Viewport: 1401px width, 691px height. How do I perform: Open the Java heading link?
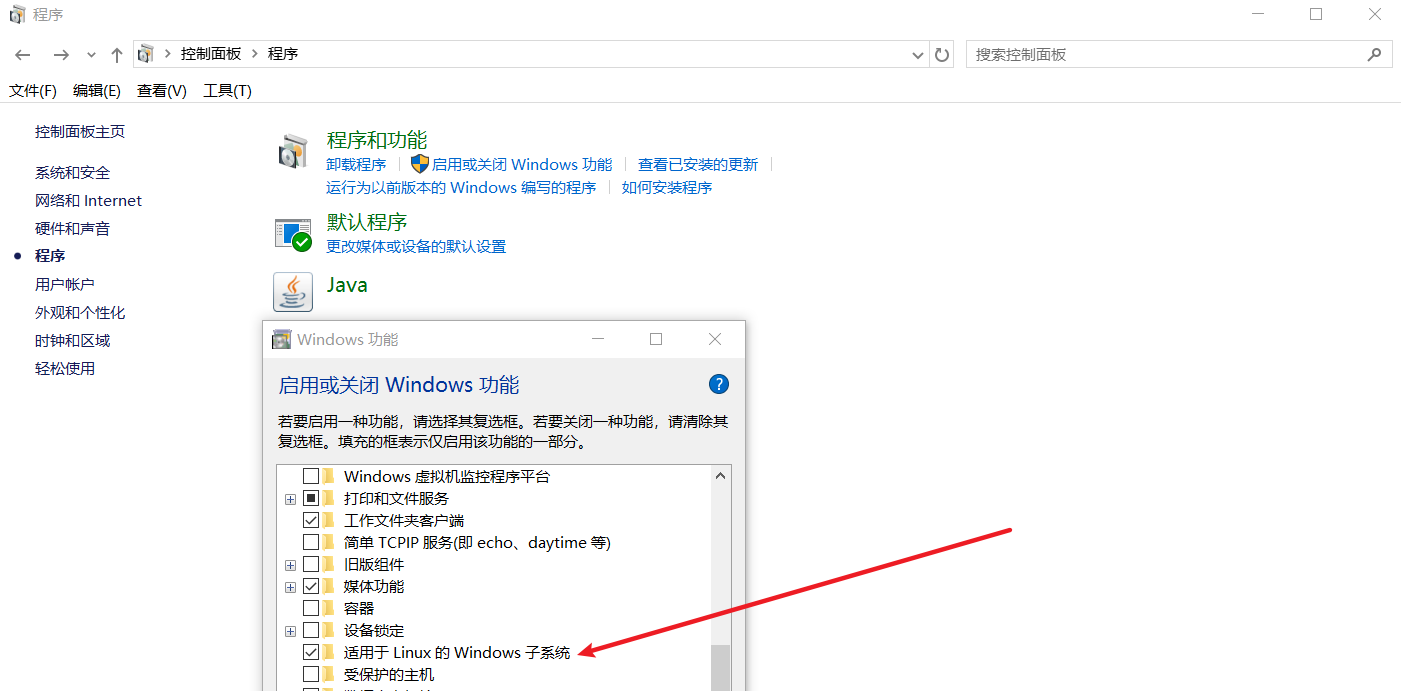[x=347, y=285]
